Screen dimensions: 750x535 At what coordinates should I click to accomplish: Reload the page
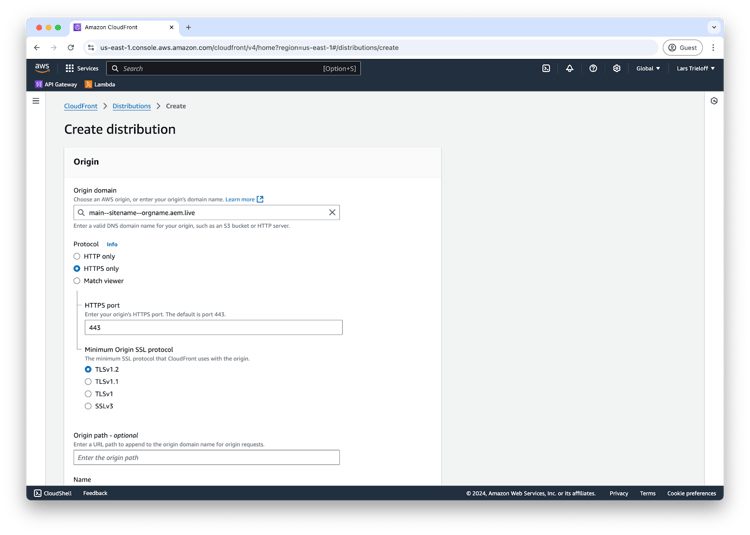(71, 47)
